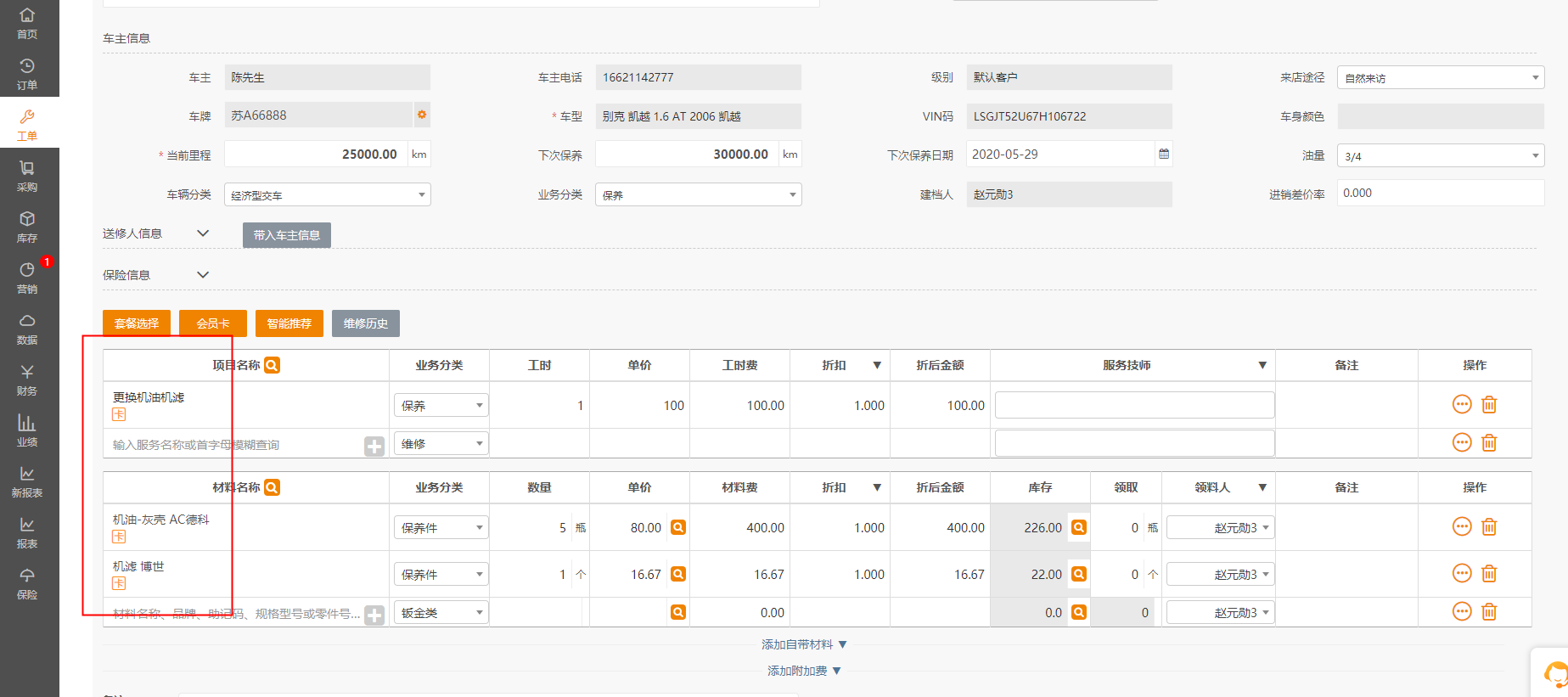Search unit price for 机油-灰壳 AC德科
The width and height of the screenshot is (1568, 697).
click(678, 527)
